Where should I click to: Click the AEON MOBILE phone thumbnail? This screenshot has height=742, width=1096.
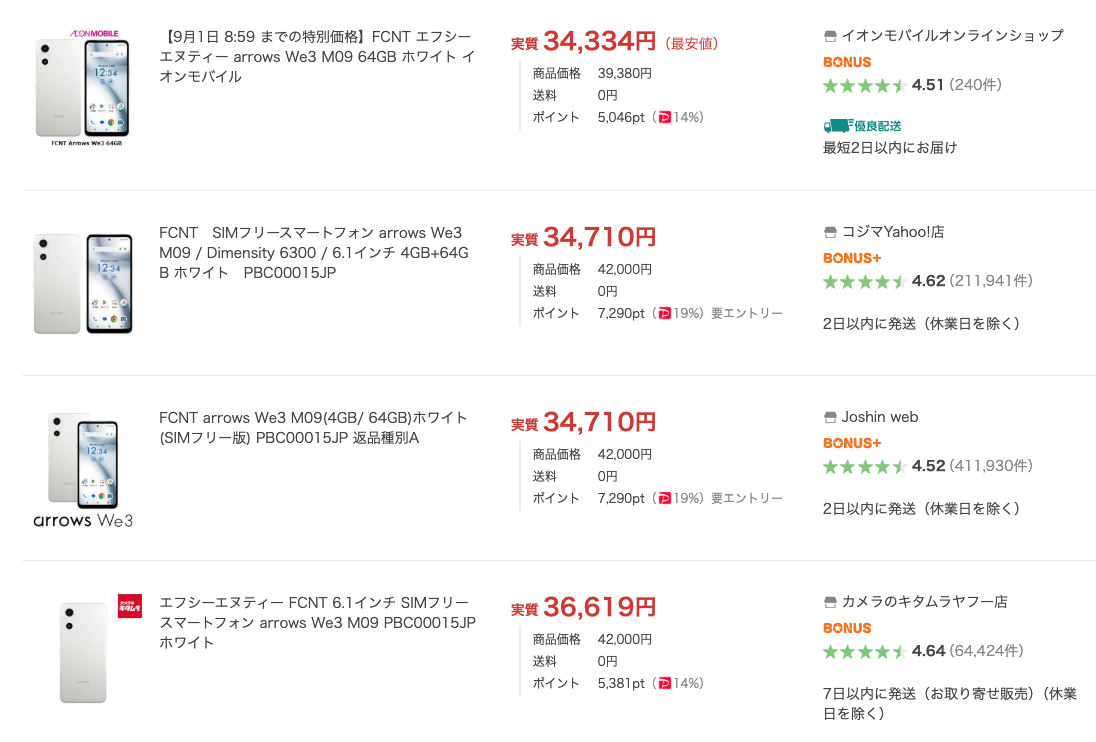(82, 87)
